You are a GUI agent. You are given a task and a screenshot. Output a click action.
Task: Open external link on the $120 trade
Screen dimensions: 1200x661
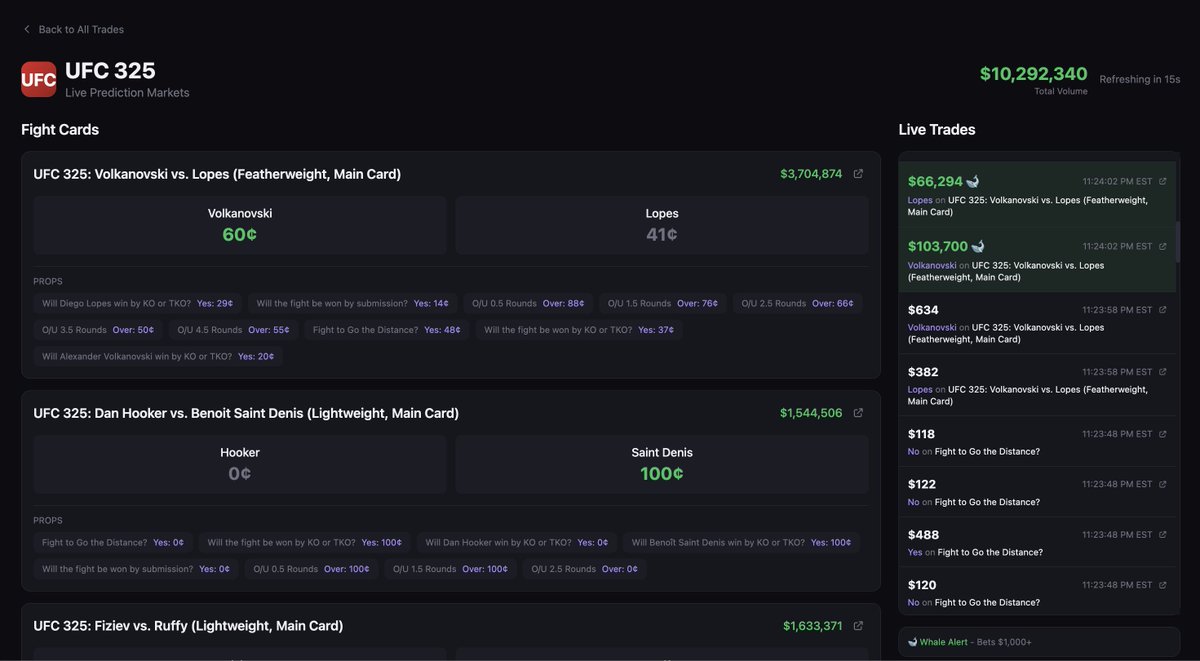(1162, 585)
